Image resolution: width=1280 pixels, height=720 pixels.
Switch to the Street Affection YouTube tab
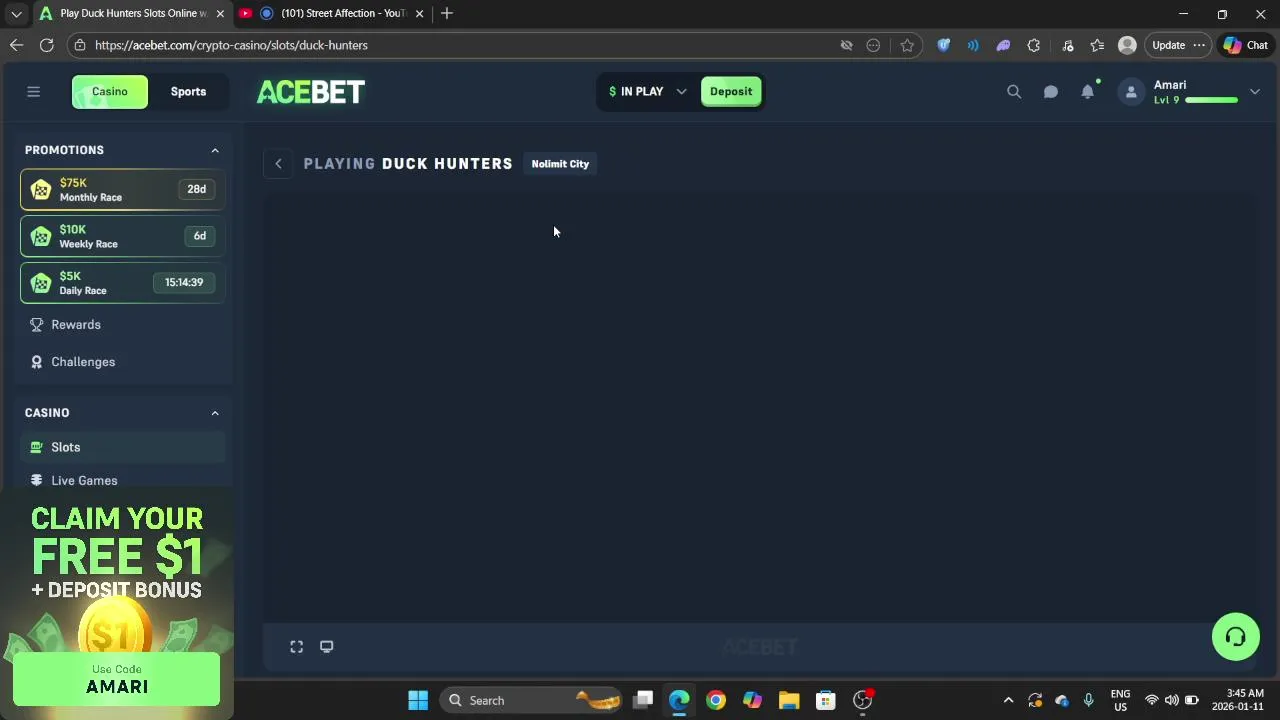coord(332,13)
